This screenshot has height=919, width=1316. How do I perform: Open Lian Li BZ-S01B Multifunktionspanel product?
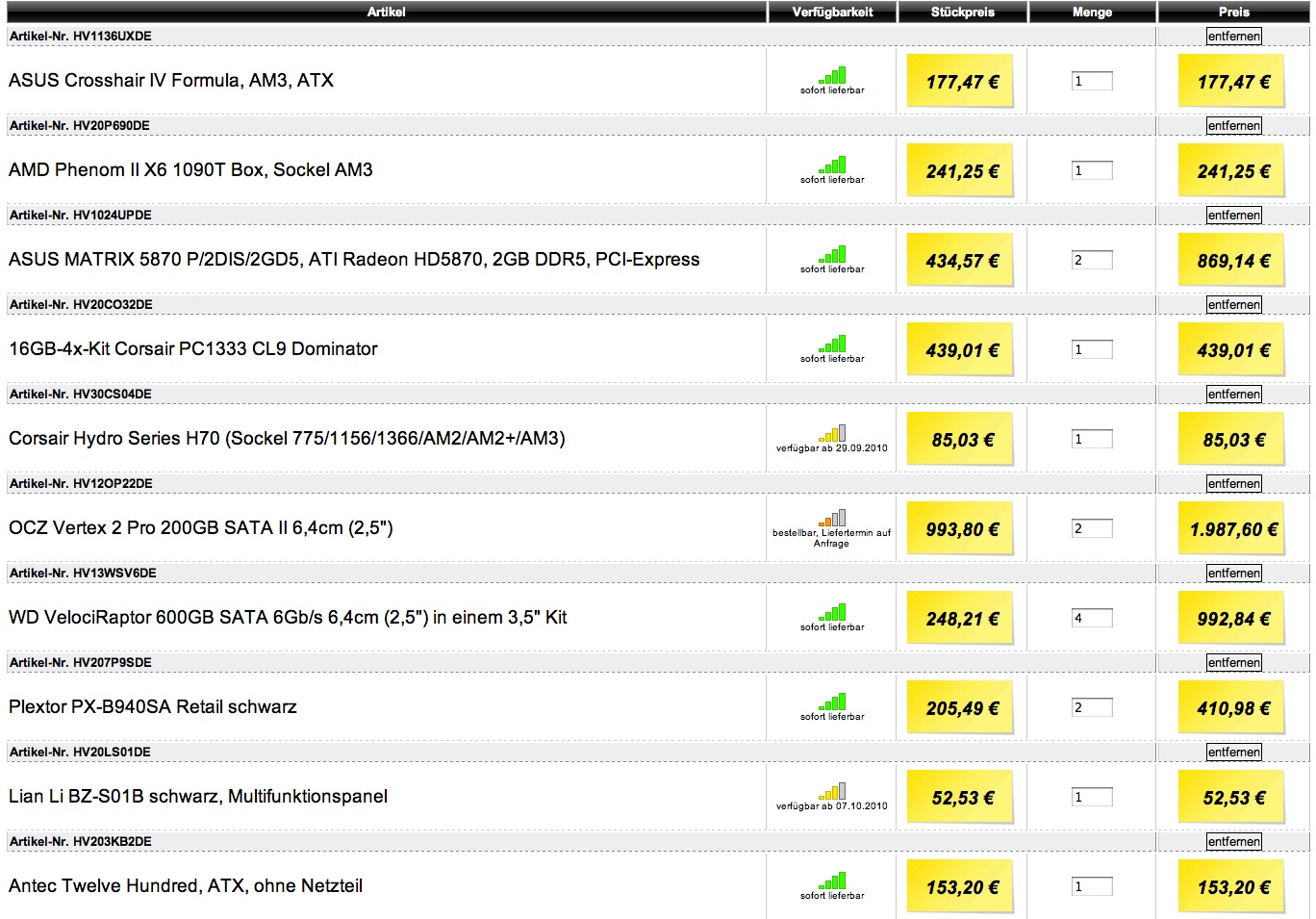tap(198, 797)
